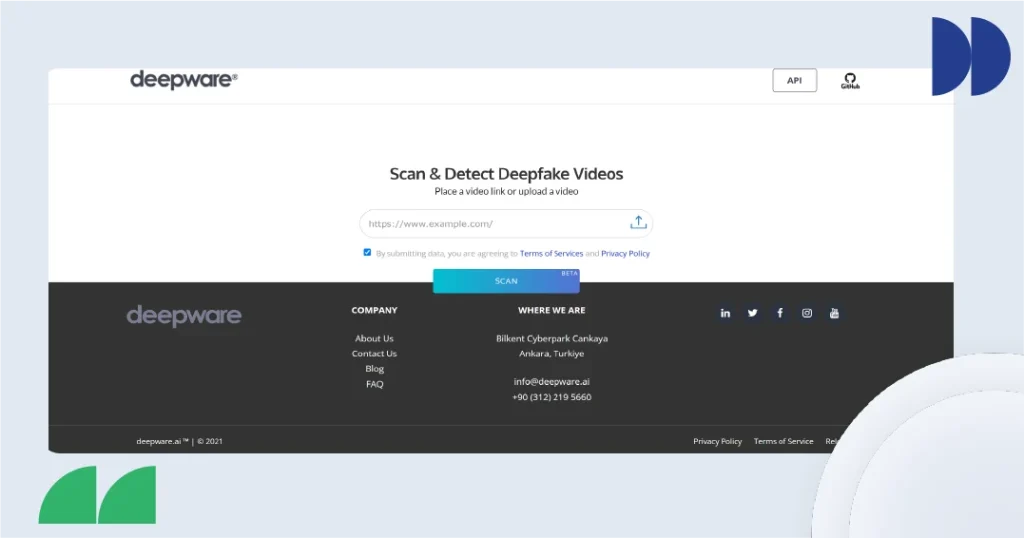Open the YouTube social icon
This screenshot has height=538, width=1024.
[834, 313]
